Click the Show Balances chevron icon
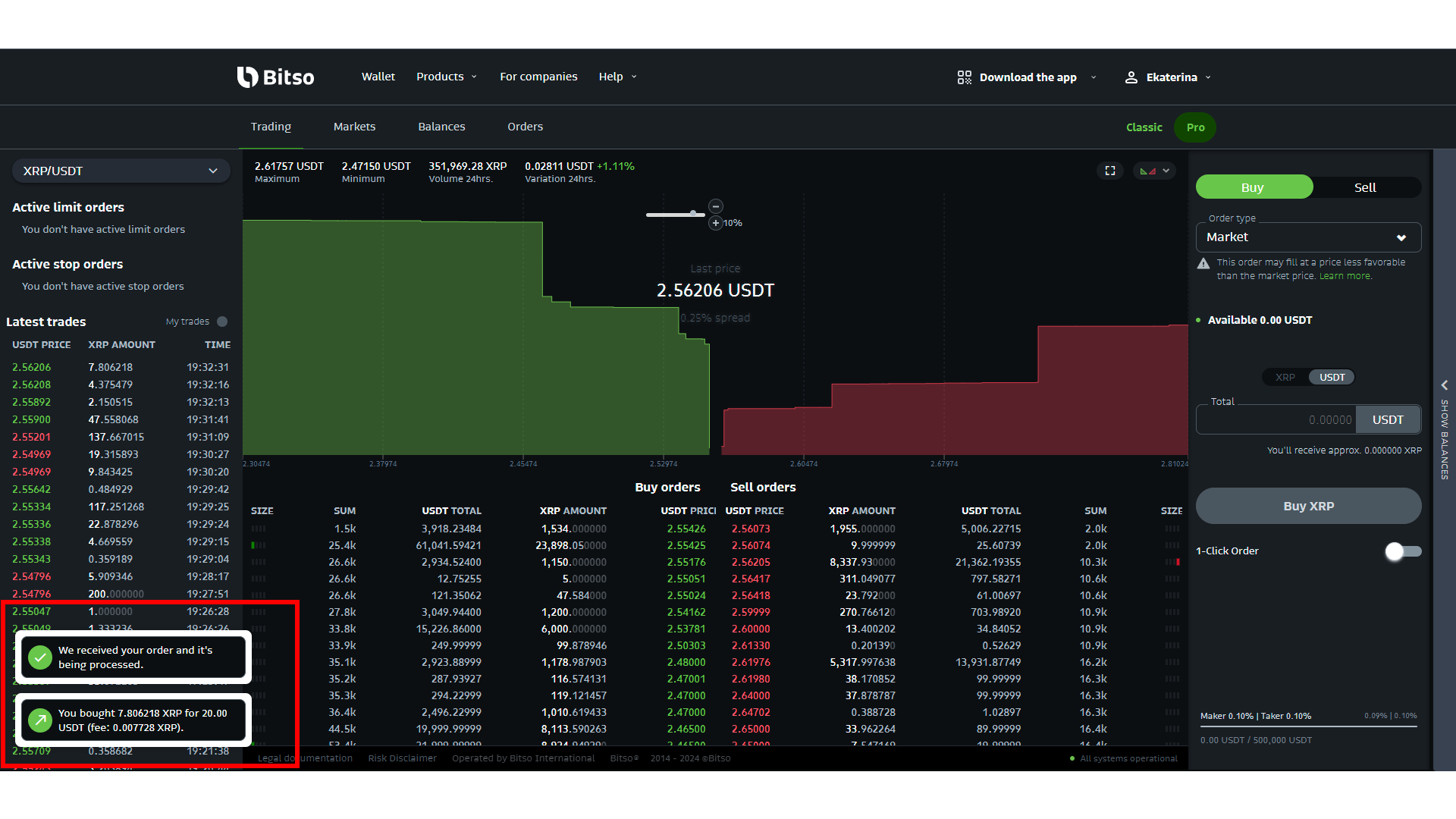The height and width of the screenshot is (819, 1456). click(1445, 385)
